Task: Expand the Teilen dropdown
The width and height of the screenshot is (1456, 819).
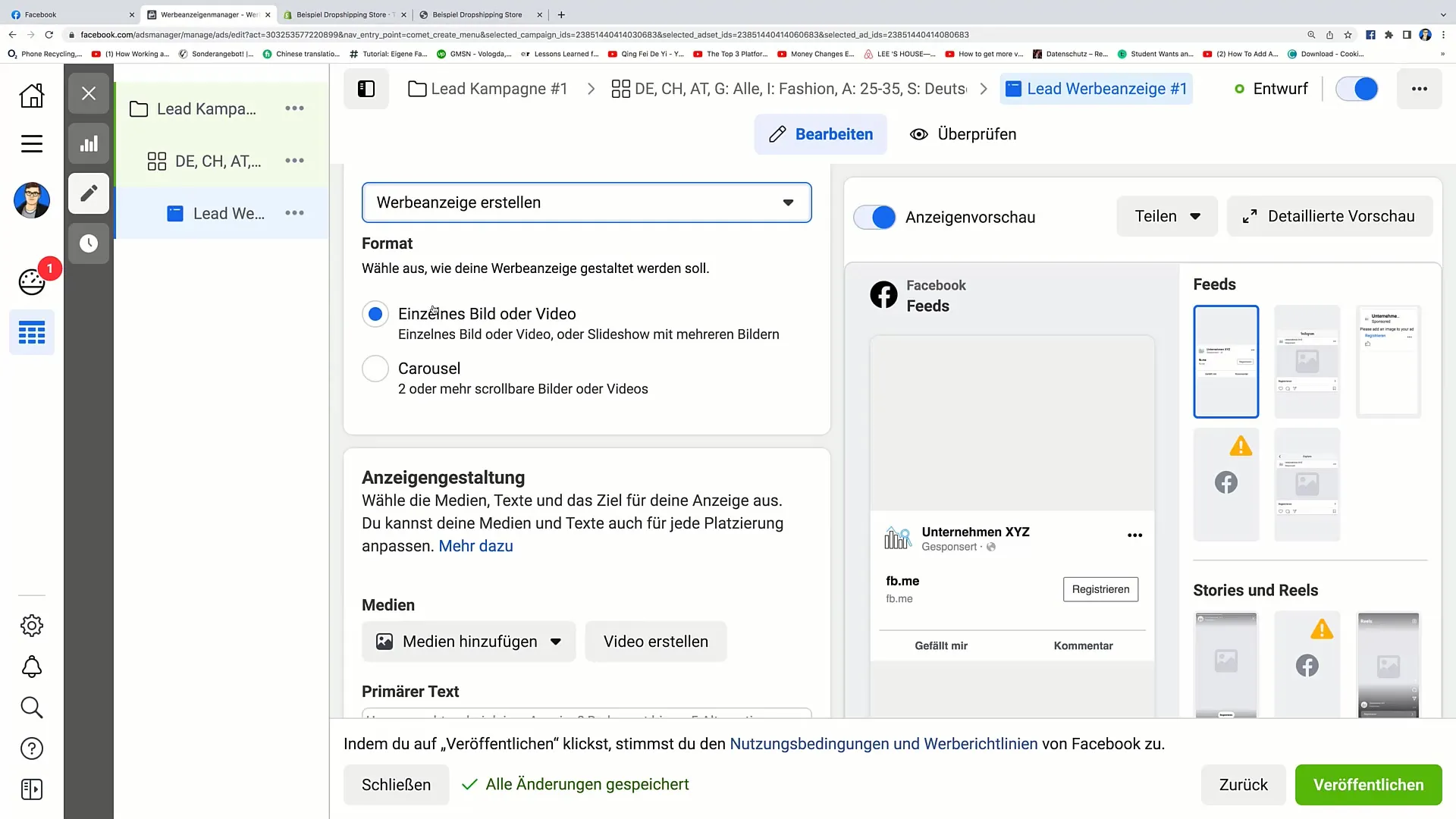Action: coord(1167,216)
